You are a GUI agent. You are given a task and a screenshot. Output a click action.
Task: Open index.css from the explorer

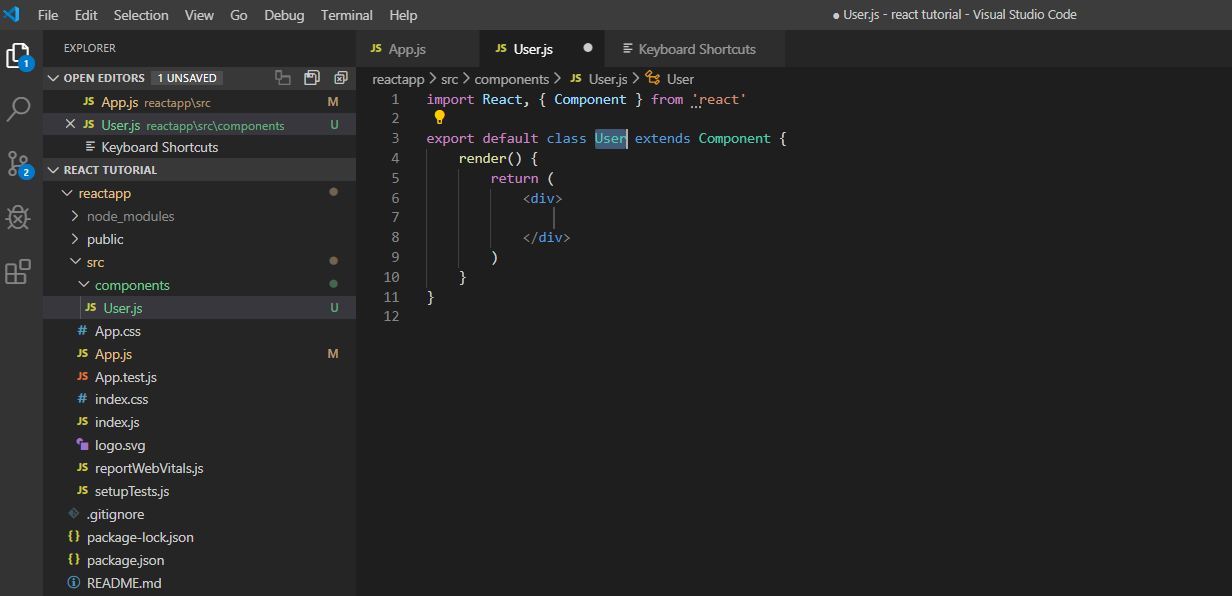(121, 399)
